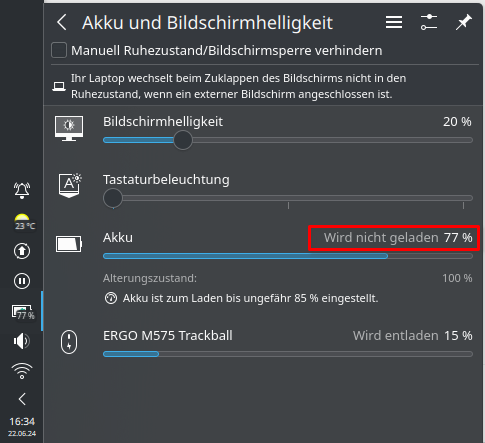Image resolution: width=485 pixels, height=443 pixels.
Task: Click the battery tray icon showing 77 %
Action: (23, 312)
